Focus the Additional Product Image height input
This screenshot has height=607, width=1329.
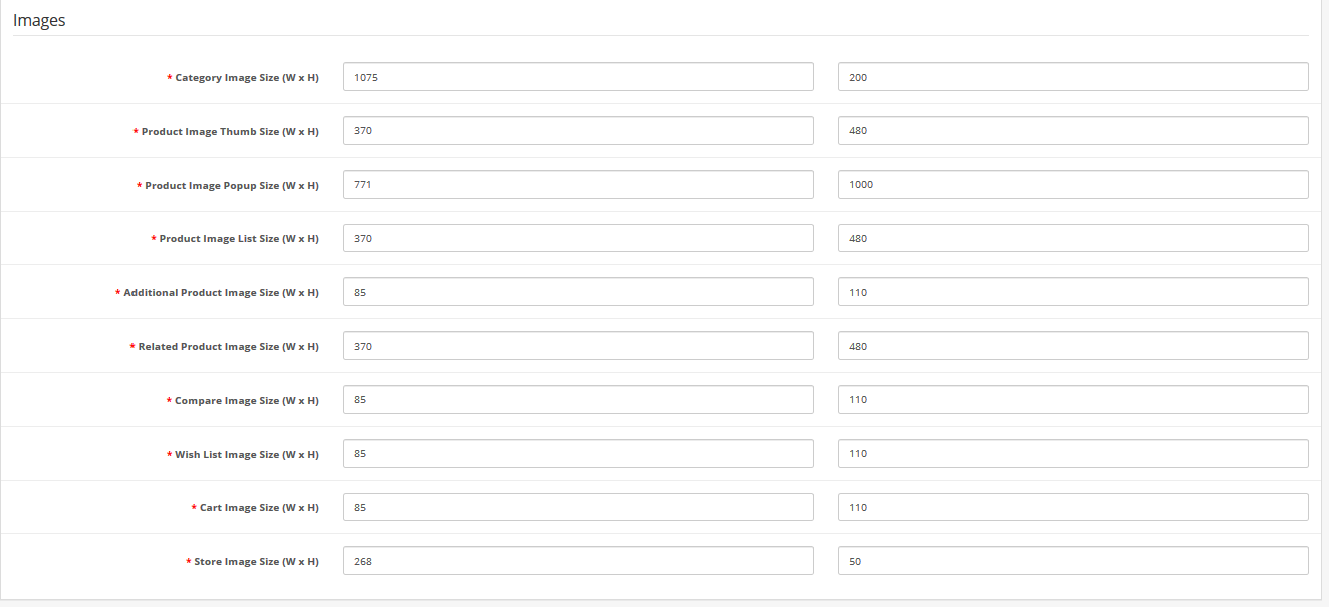coord(1073,292)
